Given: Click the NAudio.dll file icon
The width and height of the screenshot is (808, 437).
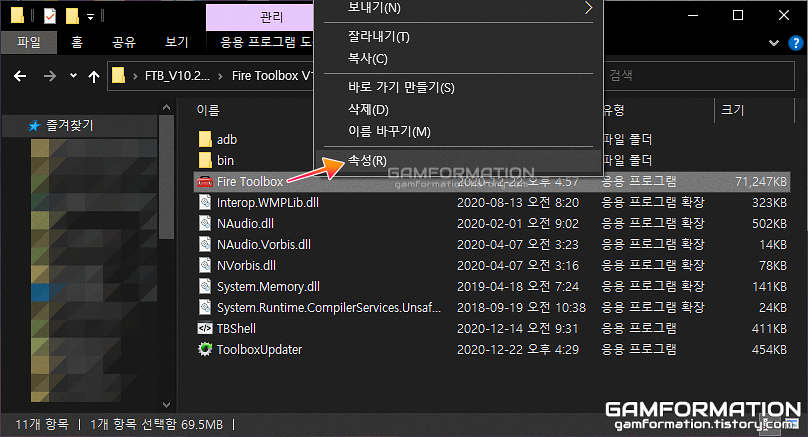Looking at the screenshot, I should click(x=205, y=223).
